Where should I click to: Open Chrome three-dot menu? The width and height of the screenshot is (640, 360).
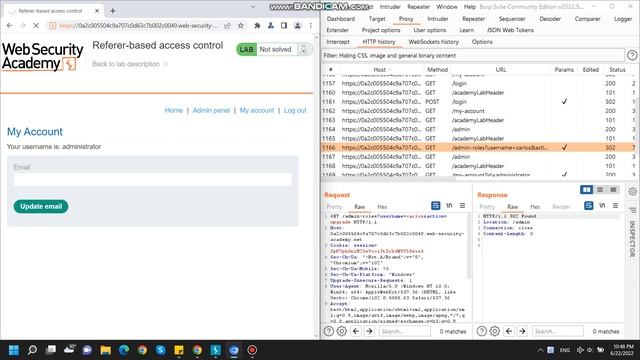coord(311,26)
